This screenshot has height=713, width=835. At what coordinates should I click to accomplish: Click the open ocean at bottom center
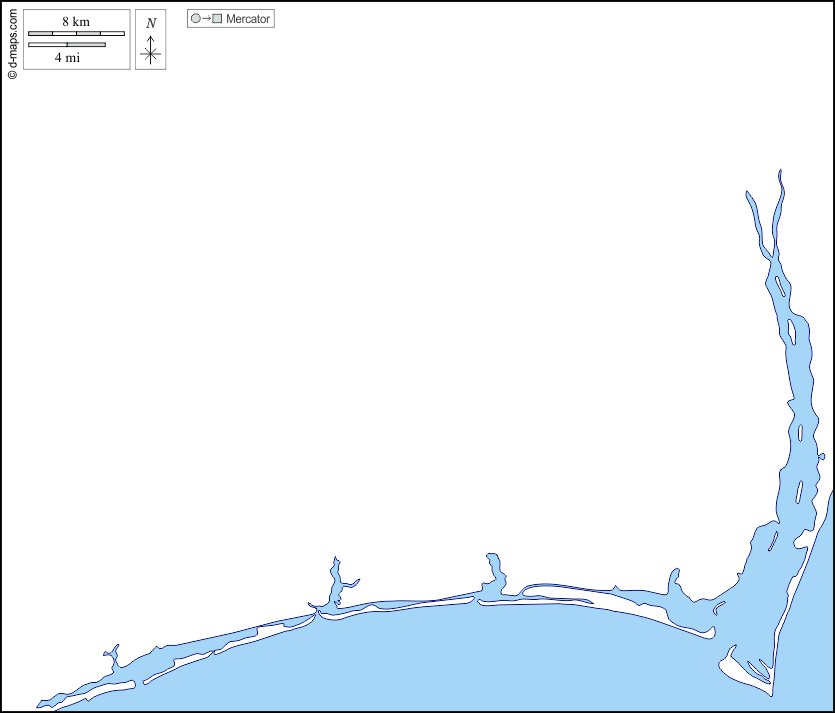[x=450, y=670]
